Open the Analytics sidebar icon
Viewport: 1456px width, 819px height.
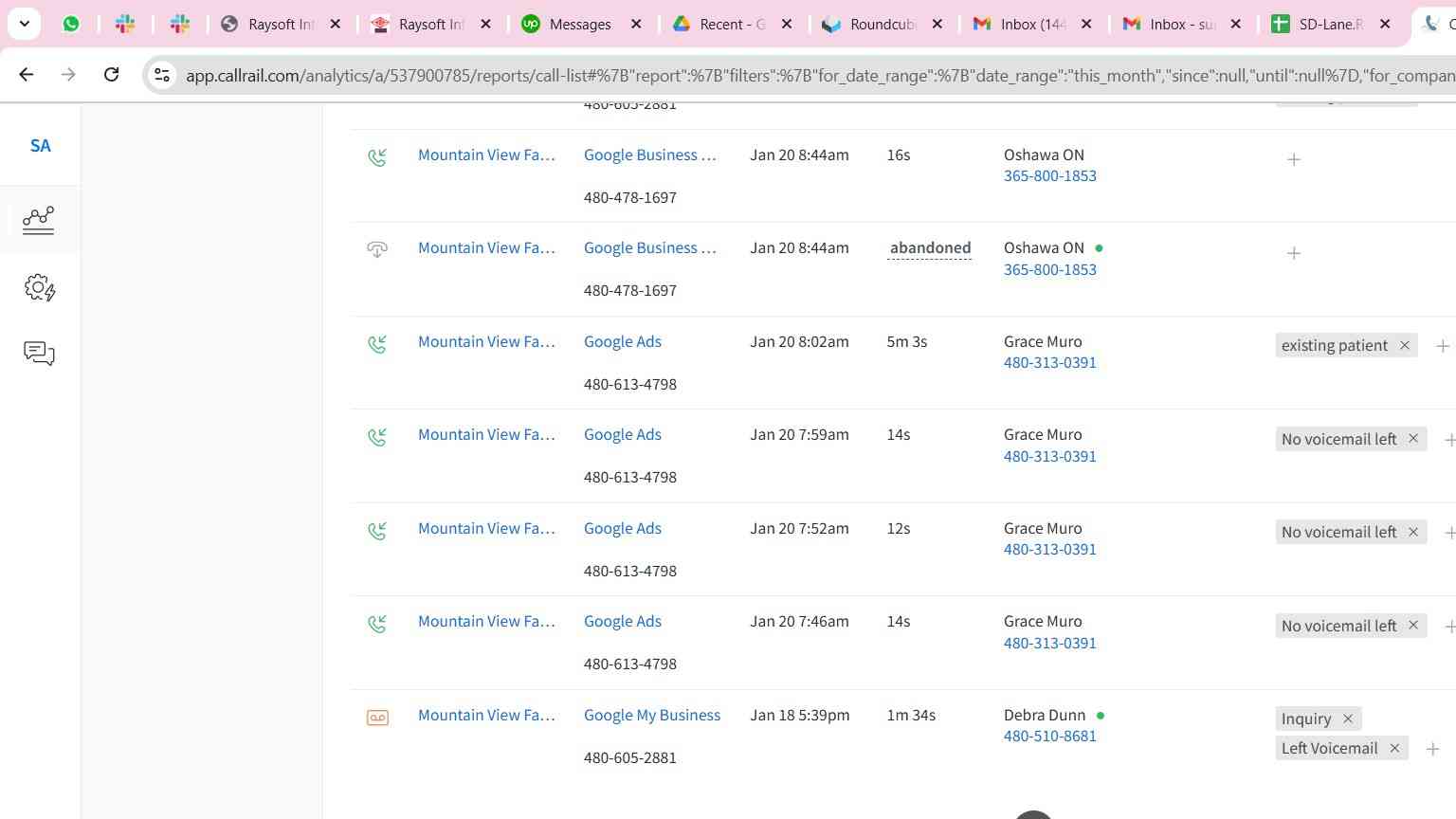click(x=39, y=220)
